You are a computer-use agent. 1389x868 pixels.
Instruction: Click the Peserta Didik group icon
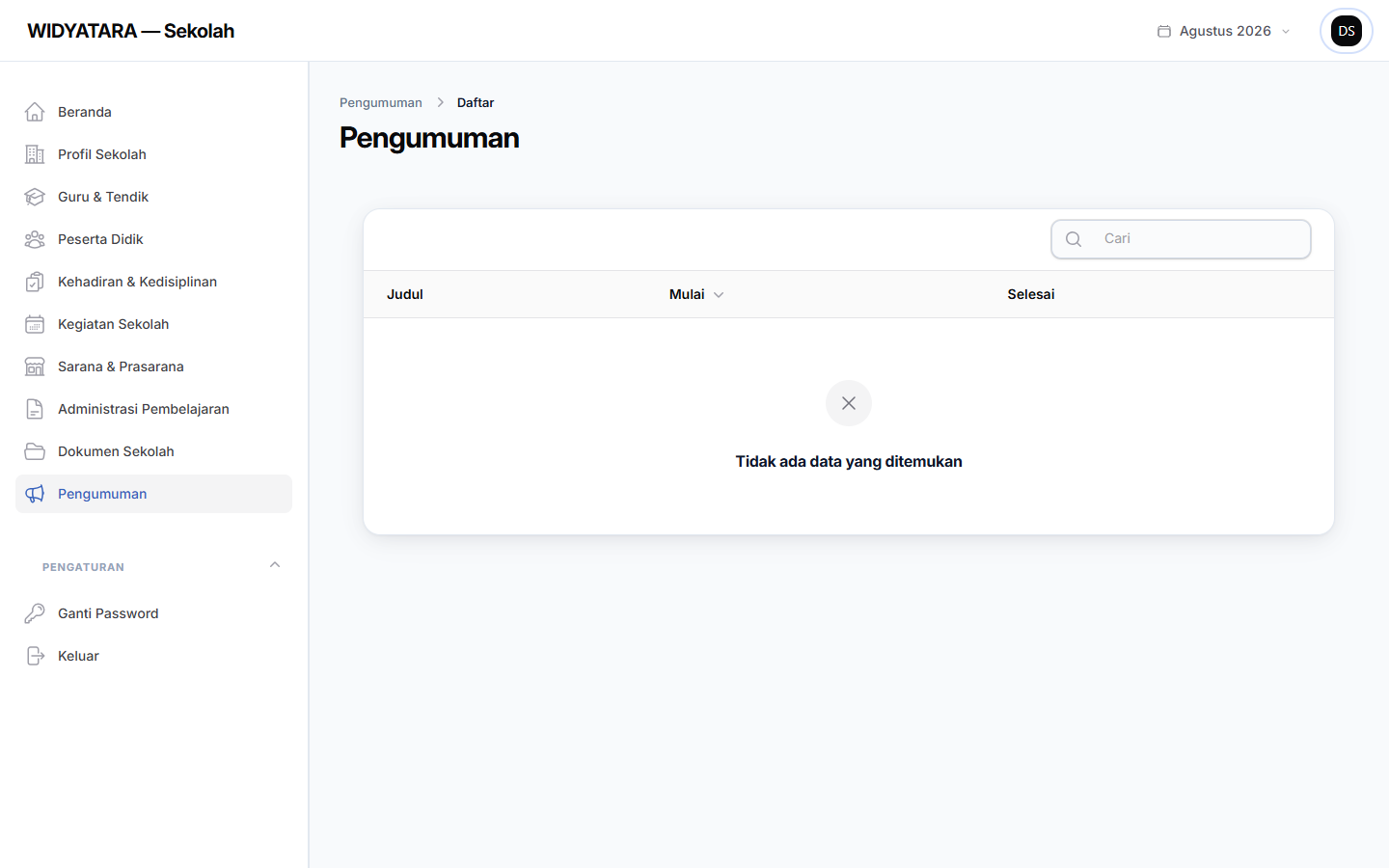[35, 239]
